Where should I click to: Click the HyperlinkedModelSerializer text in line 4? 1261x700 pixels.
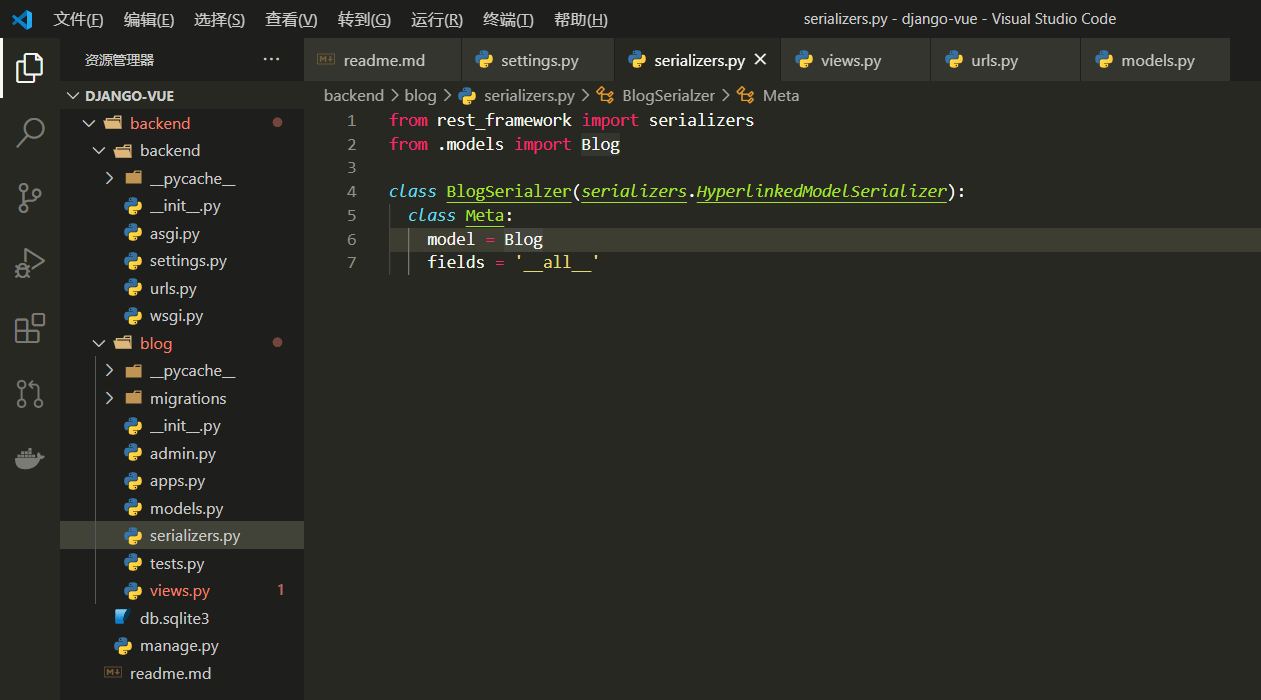[821, 191]
